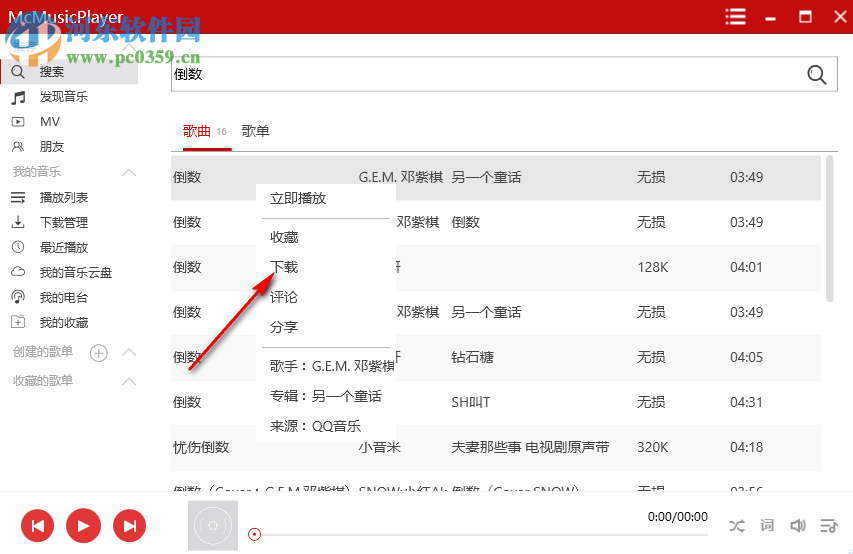Open 播放列表 in sidebar
Viewport: 853px width, 554px height.
pyautogui.click(x=64, y=198)
